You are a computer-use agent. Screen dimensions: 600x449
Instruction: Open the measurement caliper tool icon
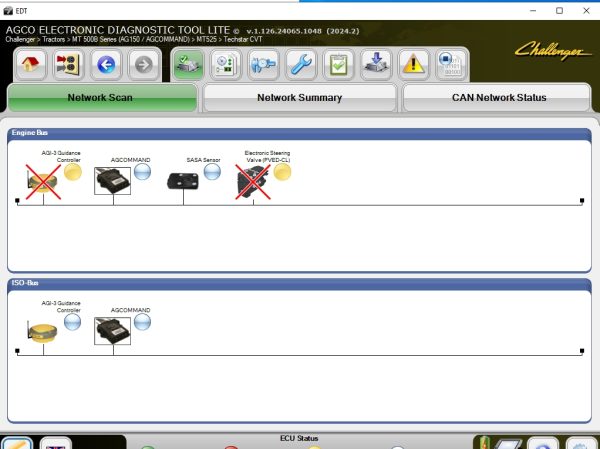click(x=263, y=65)
